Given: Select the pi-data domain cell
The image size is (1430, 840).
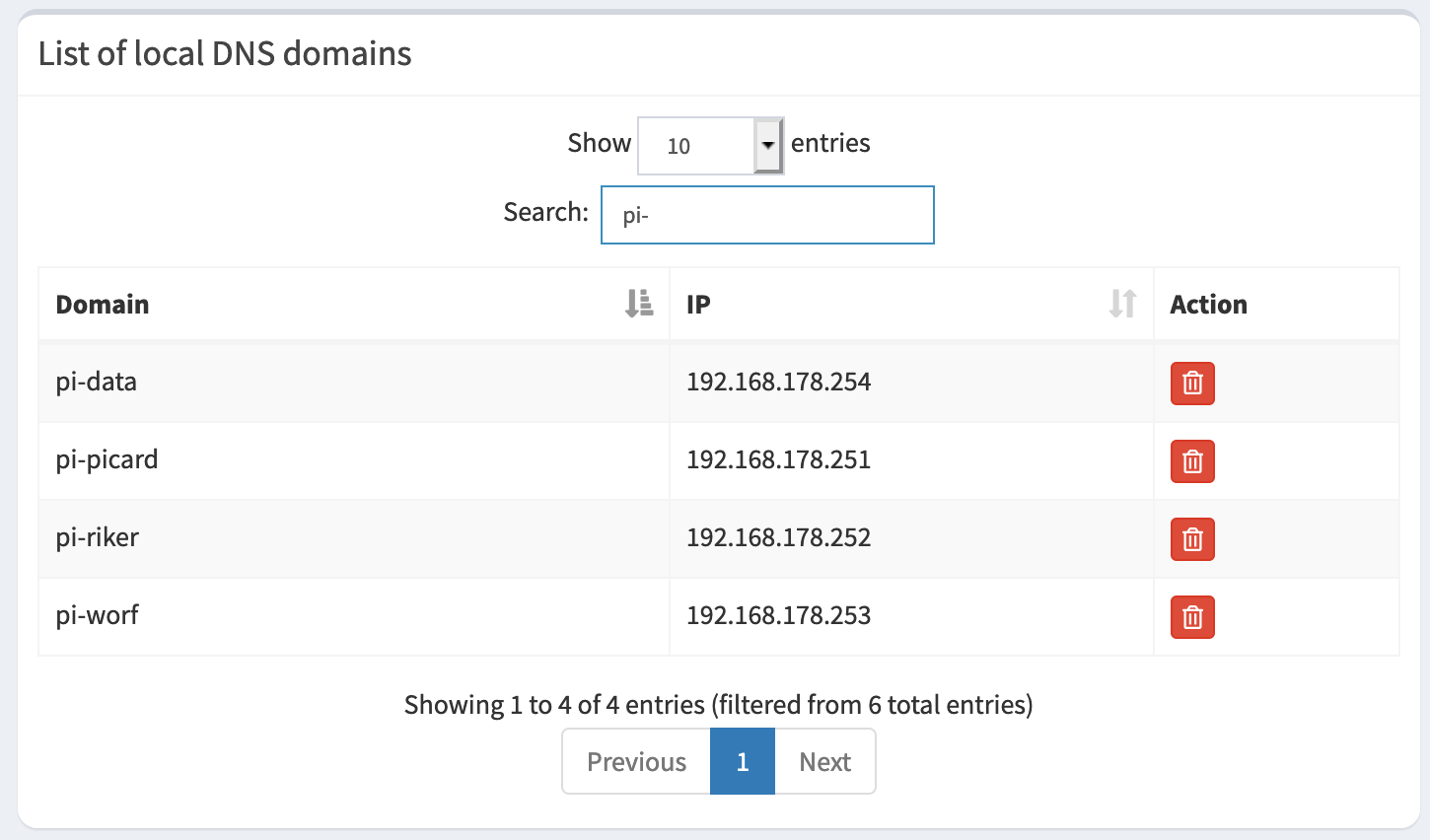Looking at the screenshot, I should pyautogui.click(x=97, y=382).
